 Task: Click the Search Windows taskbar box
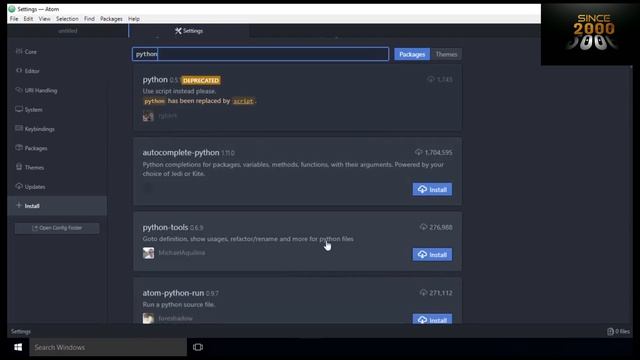click(108, 347)
